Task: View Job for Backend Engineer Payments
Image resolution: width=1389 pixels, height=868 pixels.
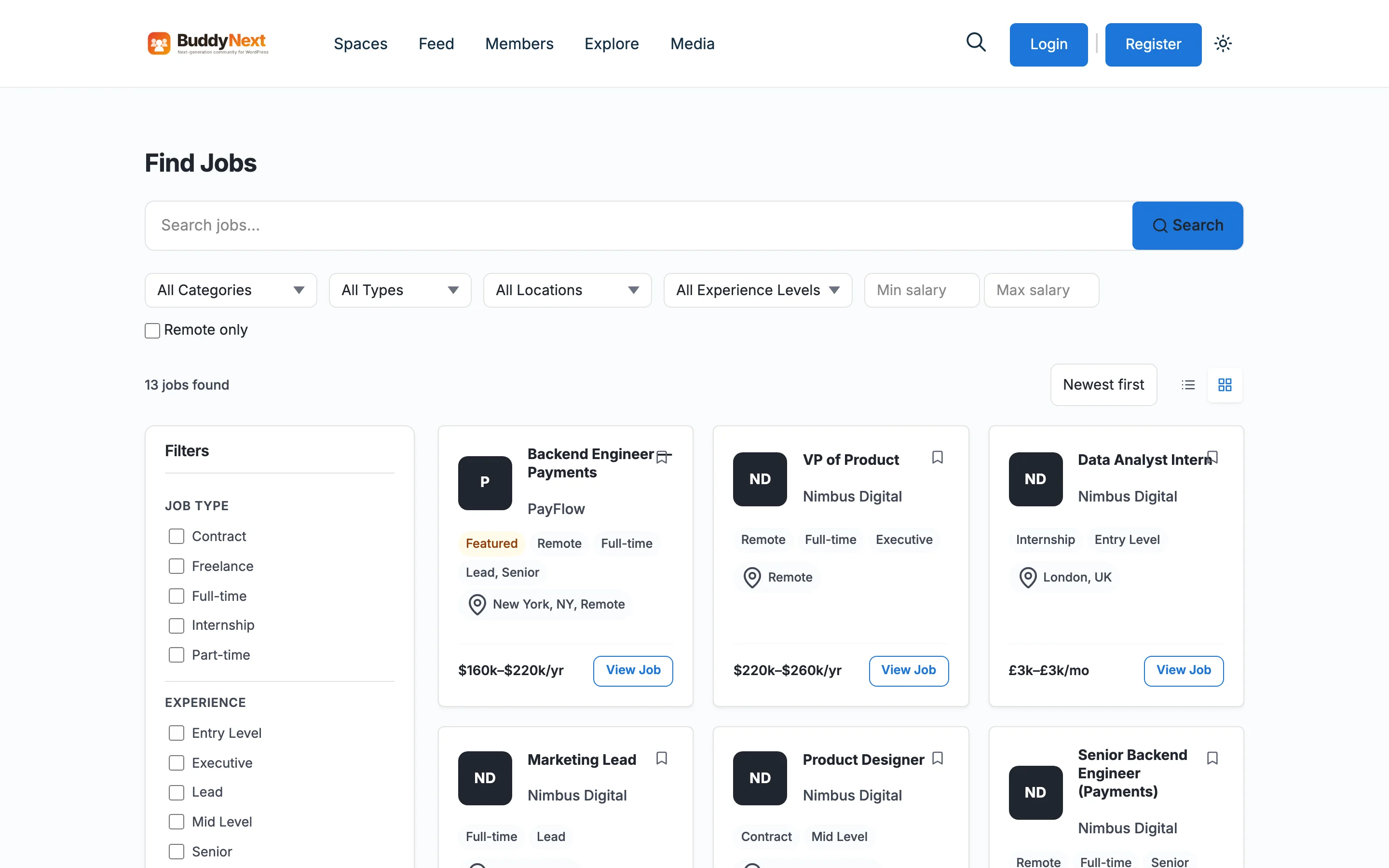Action: [633, 670]
